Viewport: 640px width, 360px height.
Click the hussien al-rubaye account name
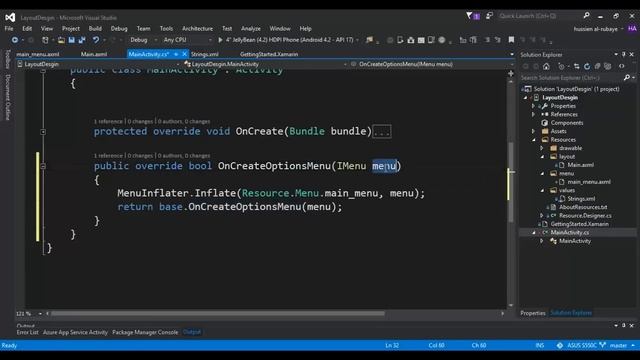point(596,29)
